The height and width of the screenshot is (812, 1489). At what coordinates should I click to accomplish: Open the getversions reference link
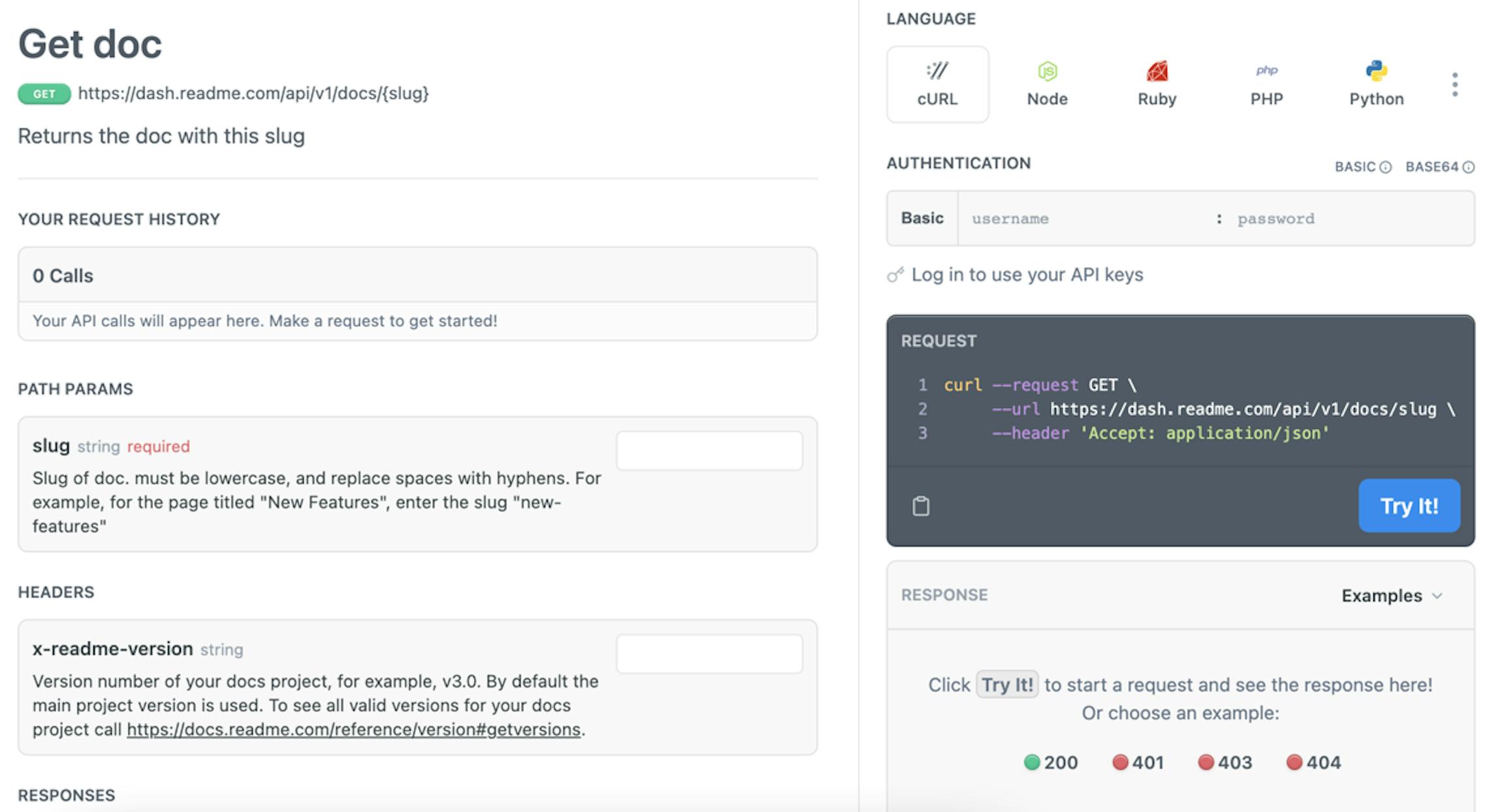(353, 729)
